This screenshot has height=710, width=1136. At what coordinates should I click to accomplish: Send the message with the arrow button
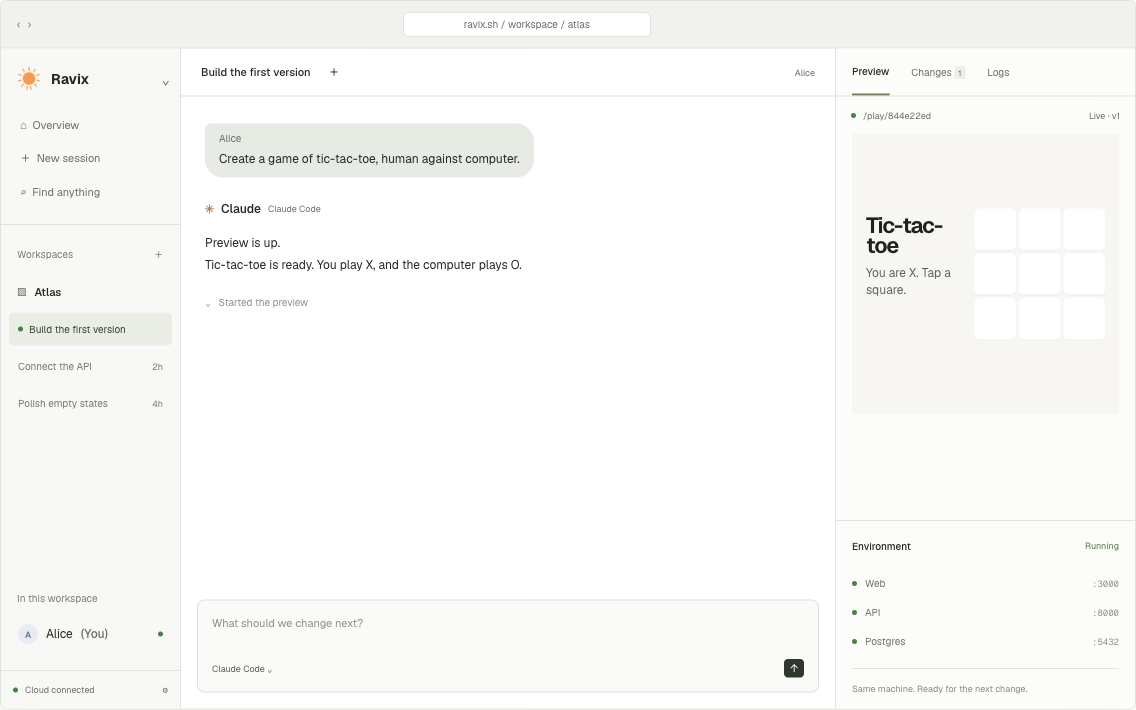pyautogui.click(x=794, y=668)
